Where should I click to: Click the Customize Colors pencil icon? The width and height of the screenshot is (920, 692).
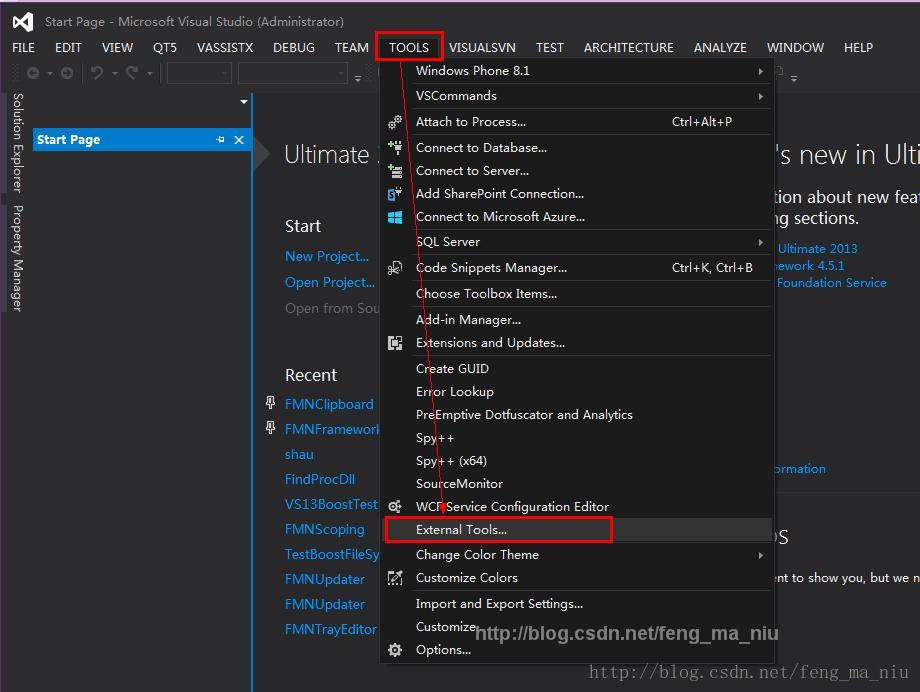point(395,578)
